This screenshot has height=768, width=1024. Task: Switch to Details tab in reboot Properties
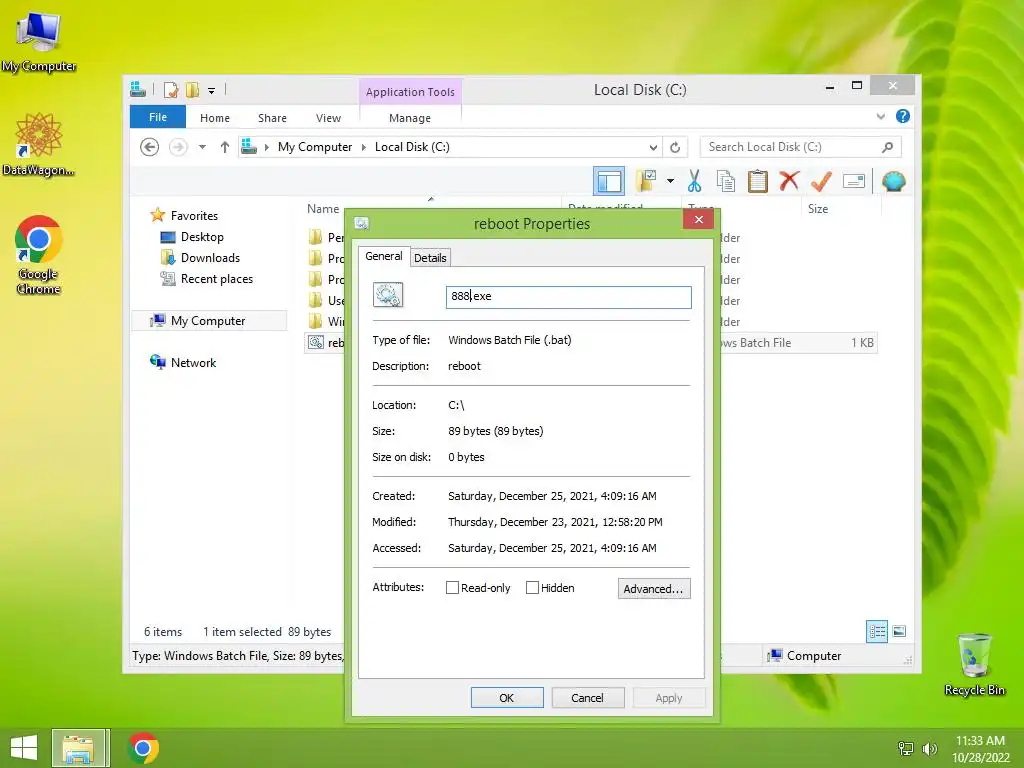430,257
